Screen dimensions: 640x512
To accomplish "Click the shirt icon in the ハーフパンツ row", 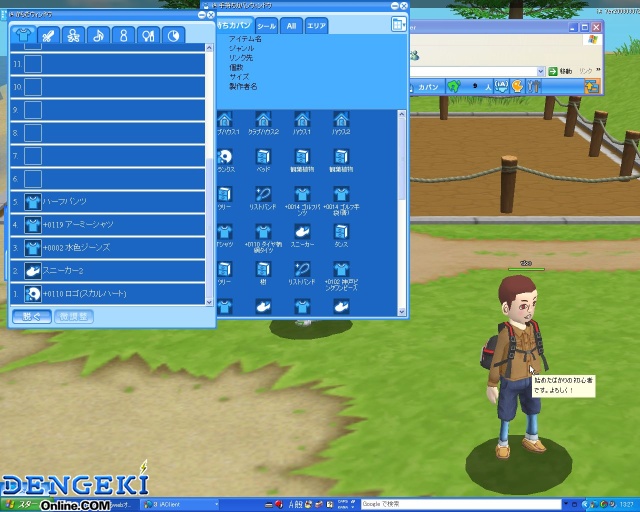I will (33, 202).
